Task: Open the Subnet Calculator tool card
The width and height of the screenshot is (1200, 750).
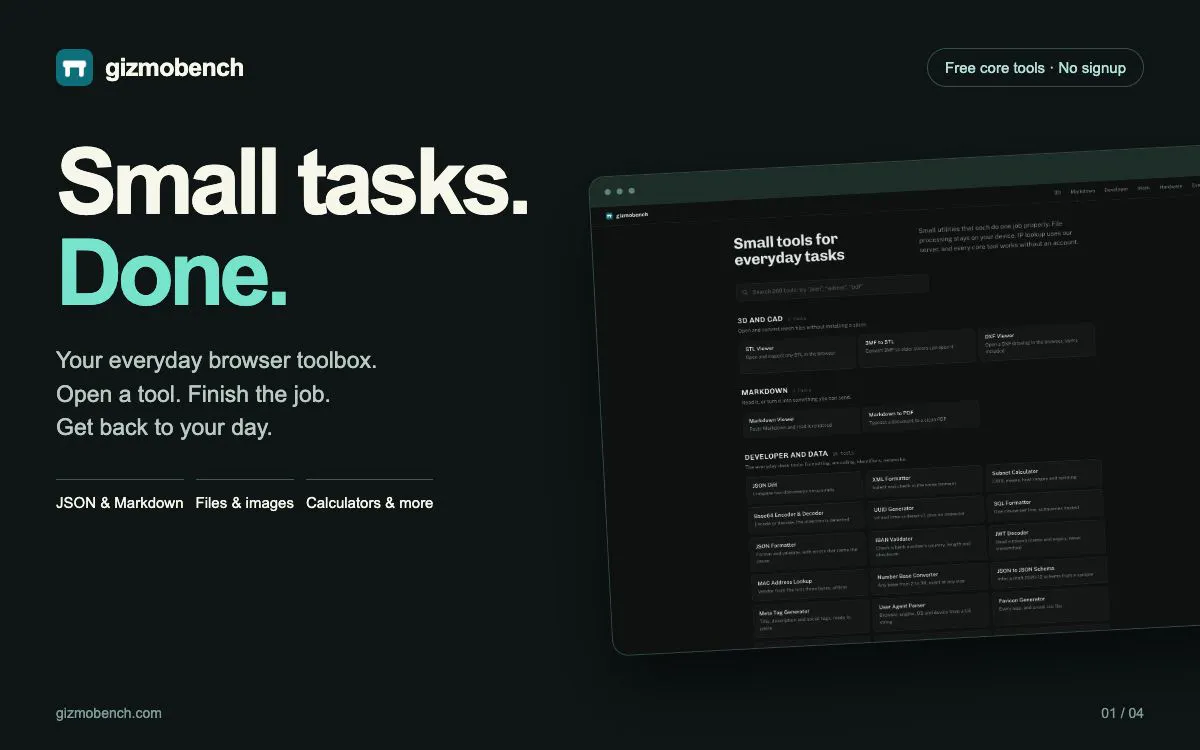Action: point(1045,474)
